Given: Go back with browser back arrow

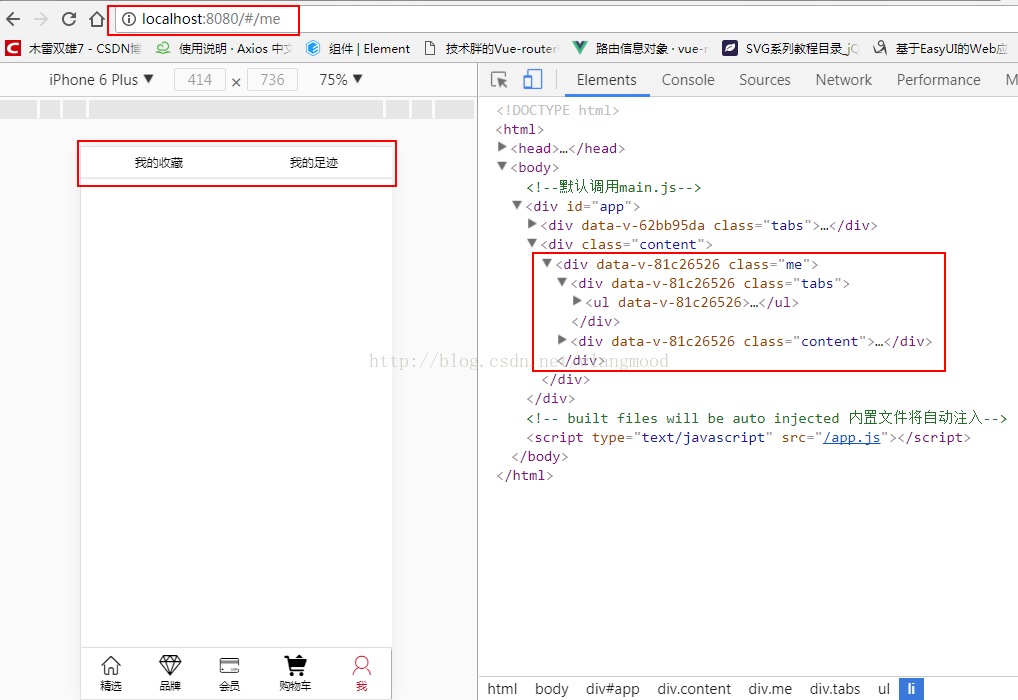Looking at the screenshot, I should point(13,19).
